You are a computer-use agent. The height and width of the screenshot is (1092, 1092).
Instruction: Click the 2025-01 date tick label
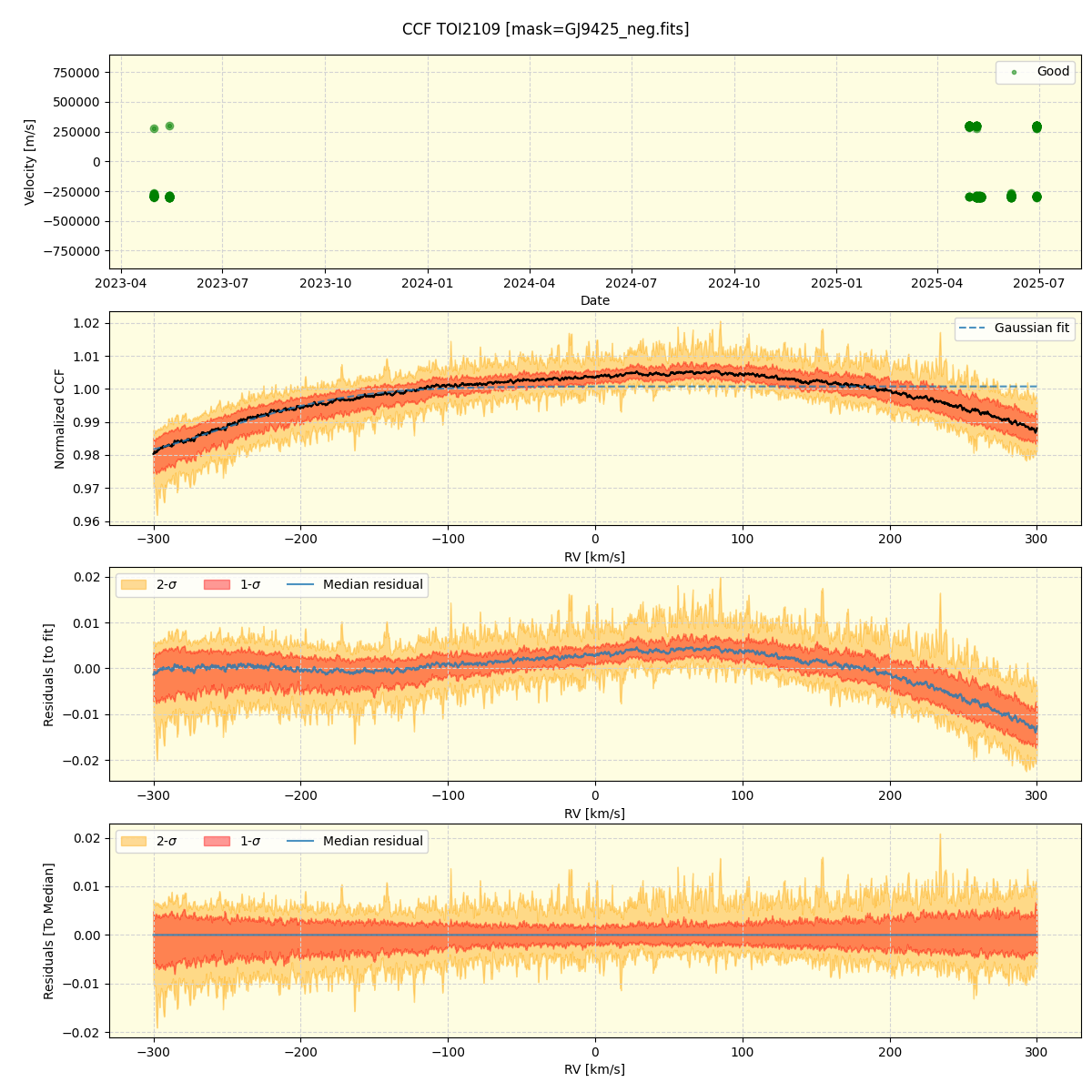836,283
